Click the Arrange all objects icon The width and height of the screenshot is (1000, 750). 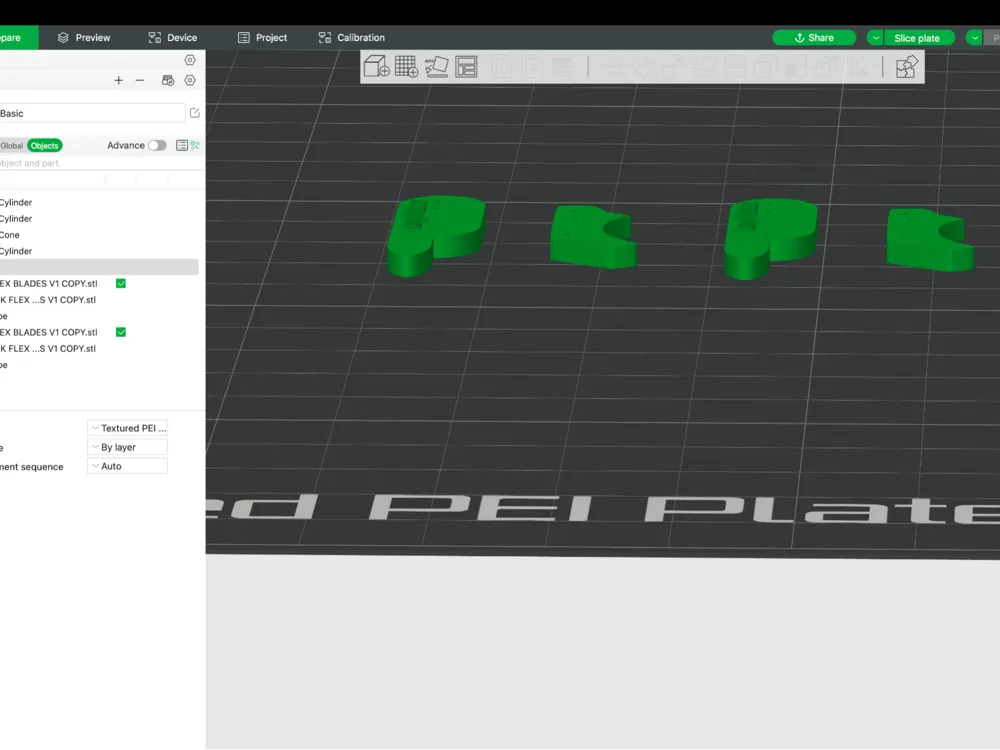(466, 66)
